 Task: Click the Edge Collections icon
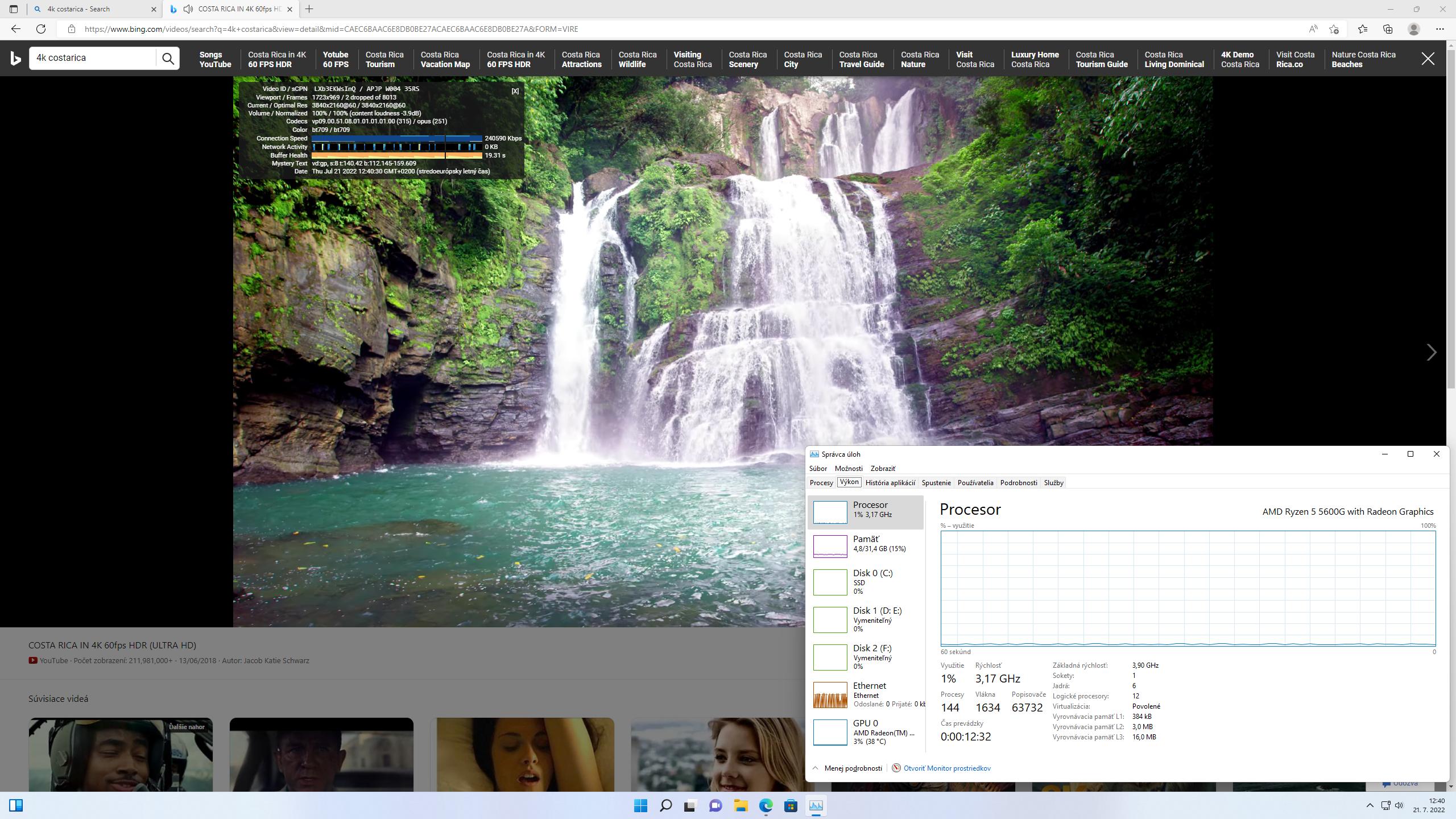(x=1388, y=29)
